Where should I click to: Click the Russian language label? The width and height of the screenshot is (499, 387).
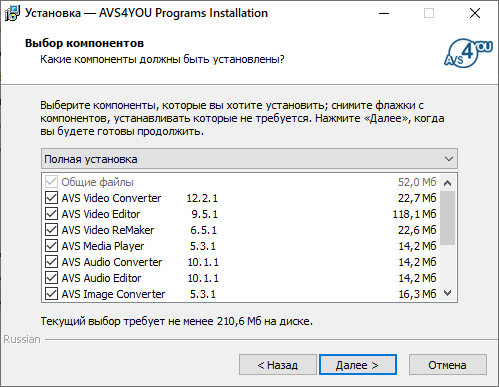click(22, 339)
